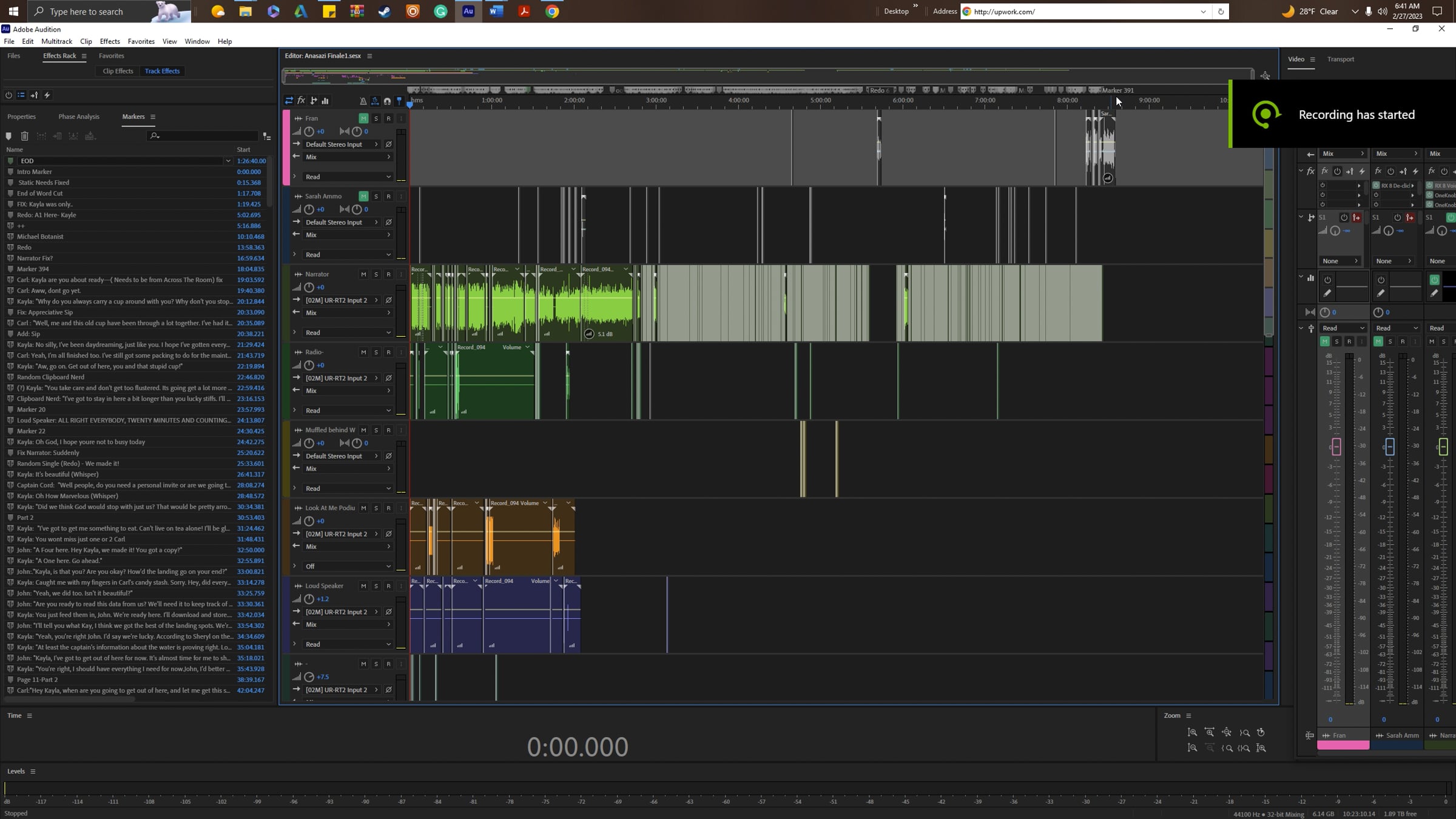Unmute the Fran track

363,118
